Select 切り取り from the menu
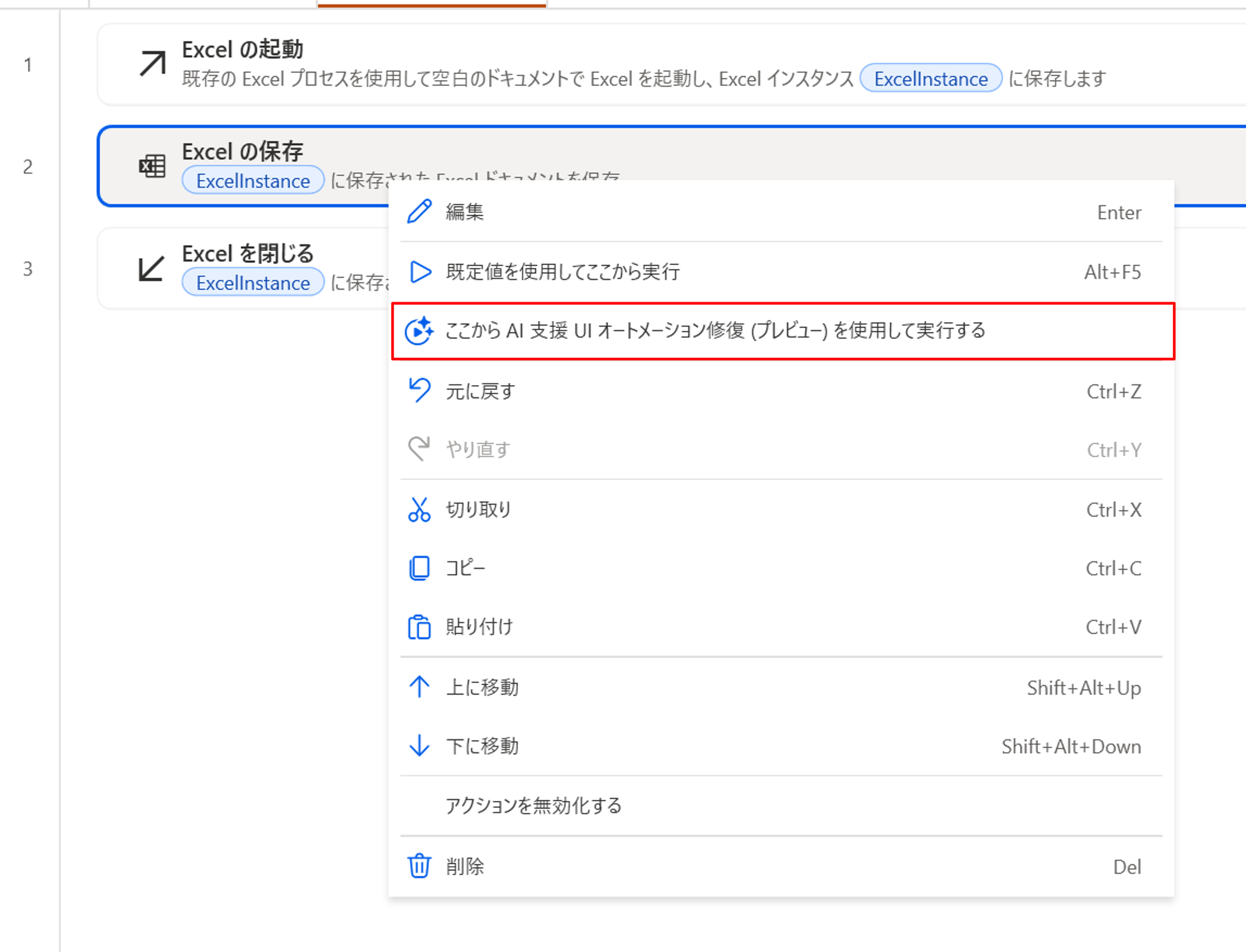Screen dimensions: 1246x952 (781, 510)
